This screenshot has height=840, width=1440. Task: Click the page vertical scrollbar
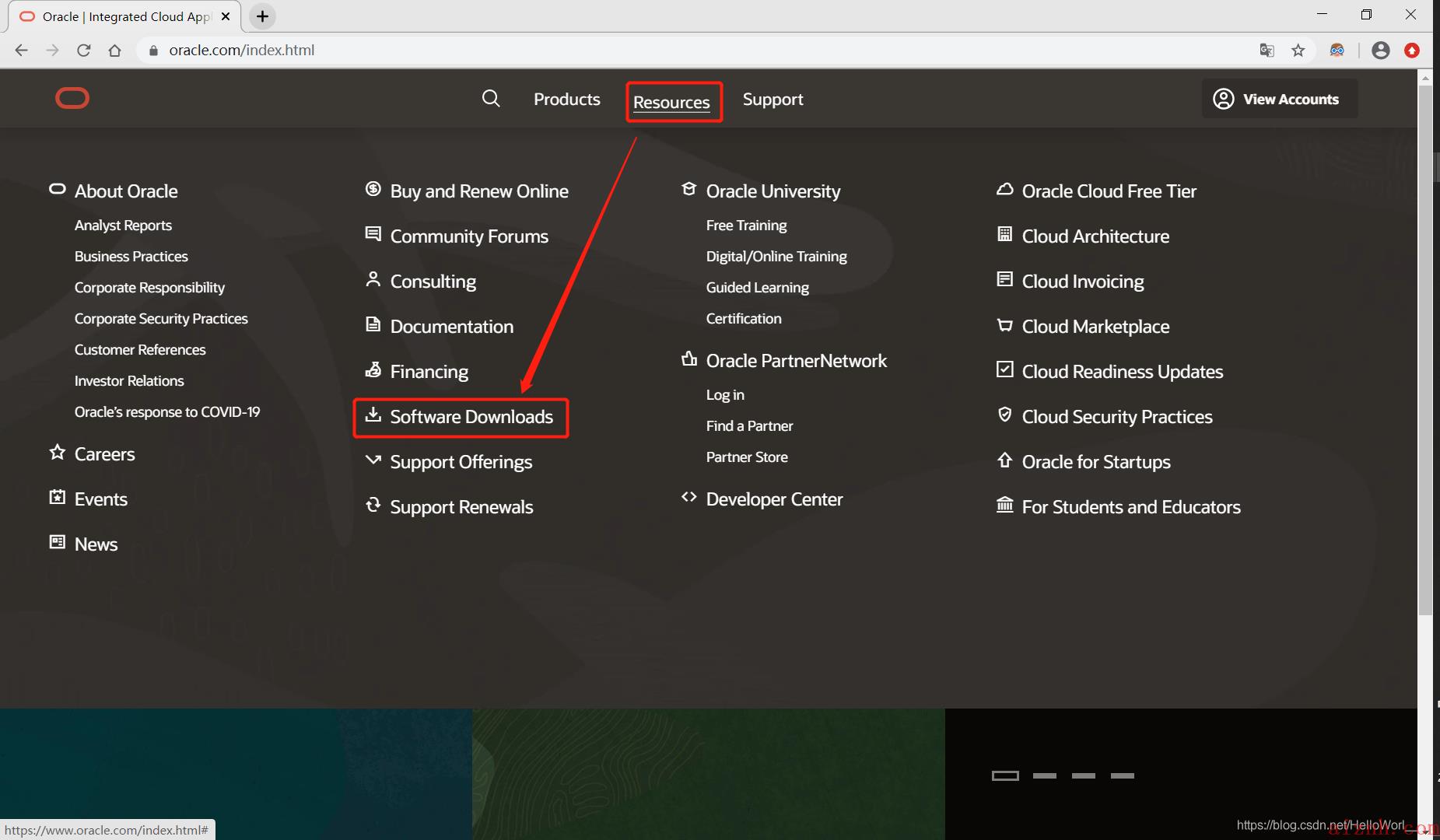pos(1425,350)
